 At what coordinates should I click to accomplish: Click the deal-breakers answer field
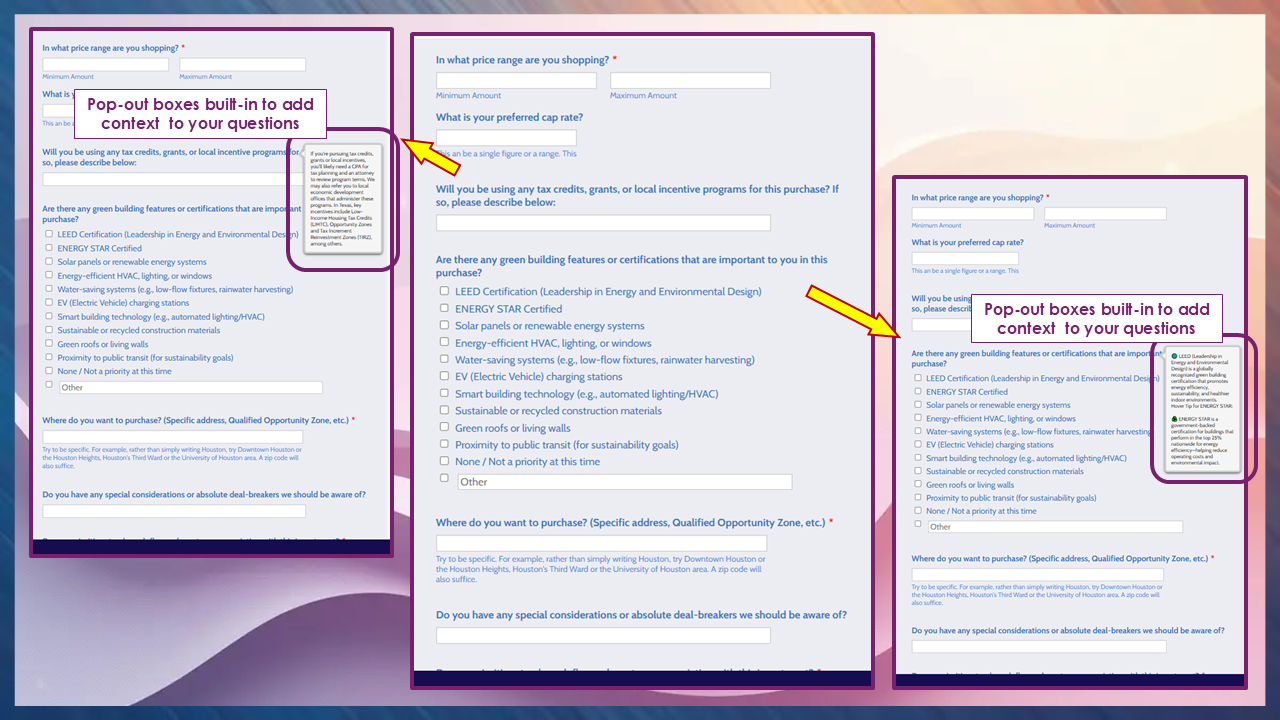click(x=603, y=635)
